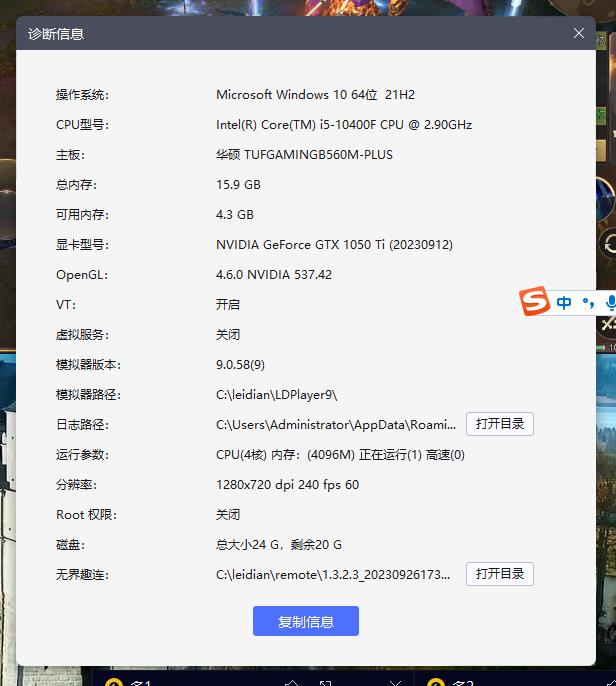This screenshot has height=686, width=616.
Task: Click the C:\leidian\LDPlayer9\ emulator path
Action: point(277,395)
